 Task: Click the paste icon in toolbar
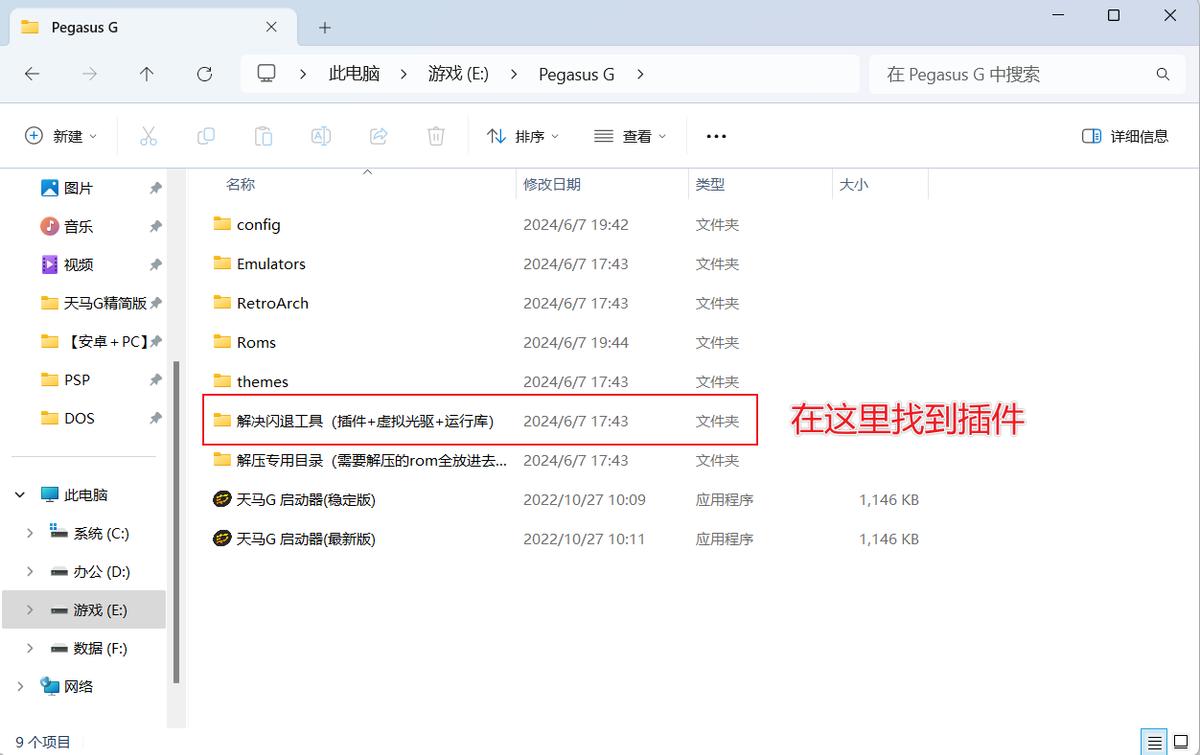click(263, 136)
